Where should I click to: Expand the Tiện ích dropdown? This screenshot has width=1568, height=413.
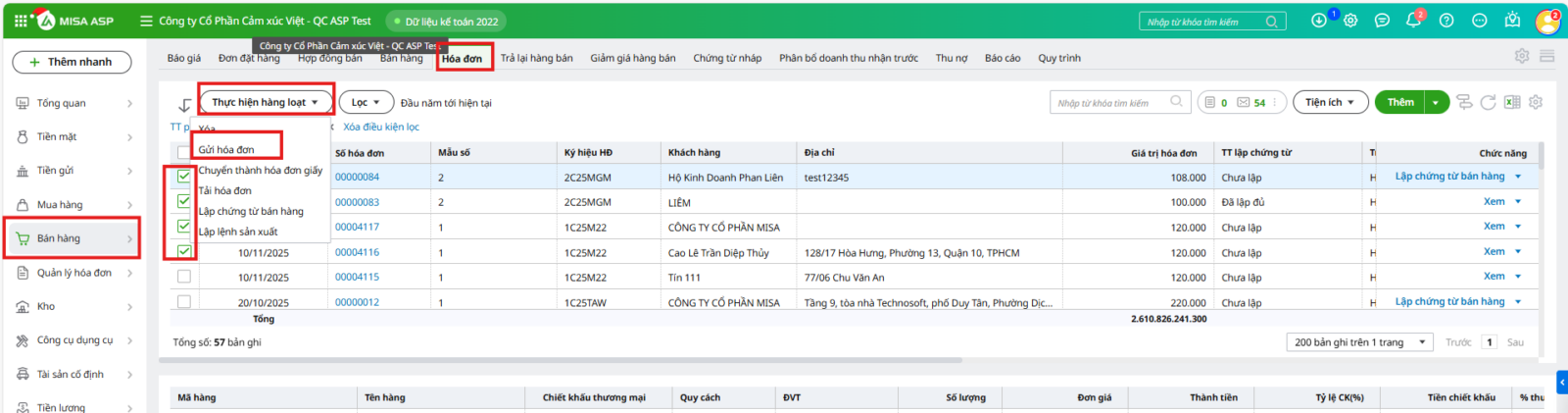(x=1329, y=102)
